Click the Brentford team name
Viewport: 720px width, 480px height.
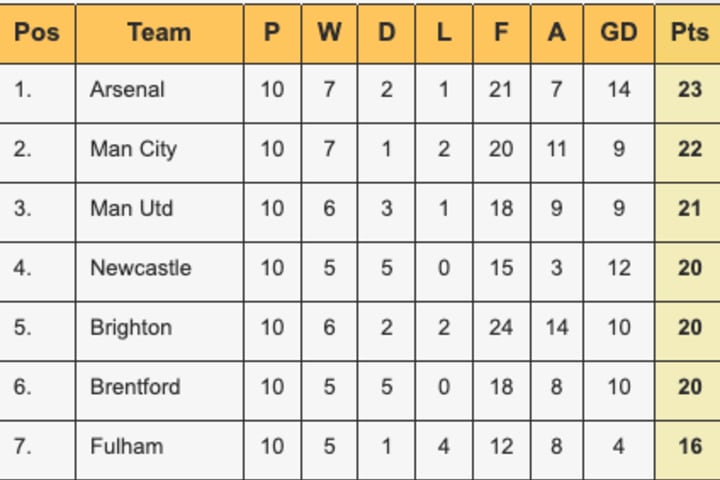point(135,387)
